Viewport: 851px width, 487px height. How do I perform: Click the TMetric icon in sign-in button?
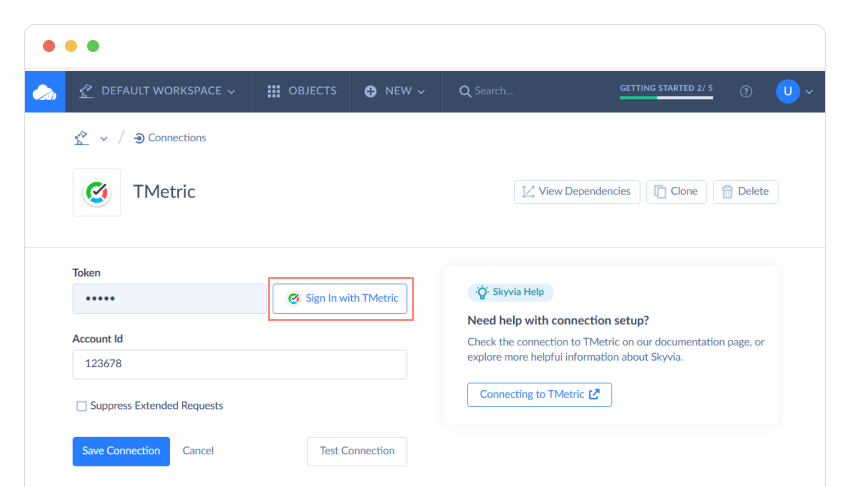pos(294,299)
